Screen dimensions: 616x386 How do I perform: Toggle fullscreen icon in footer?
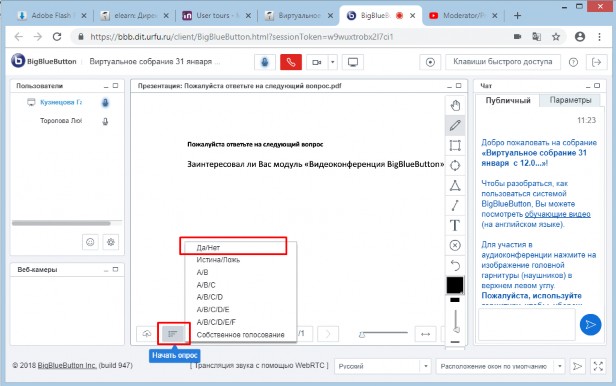598,366
